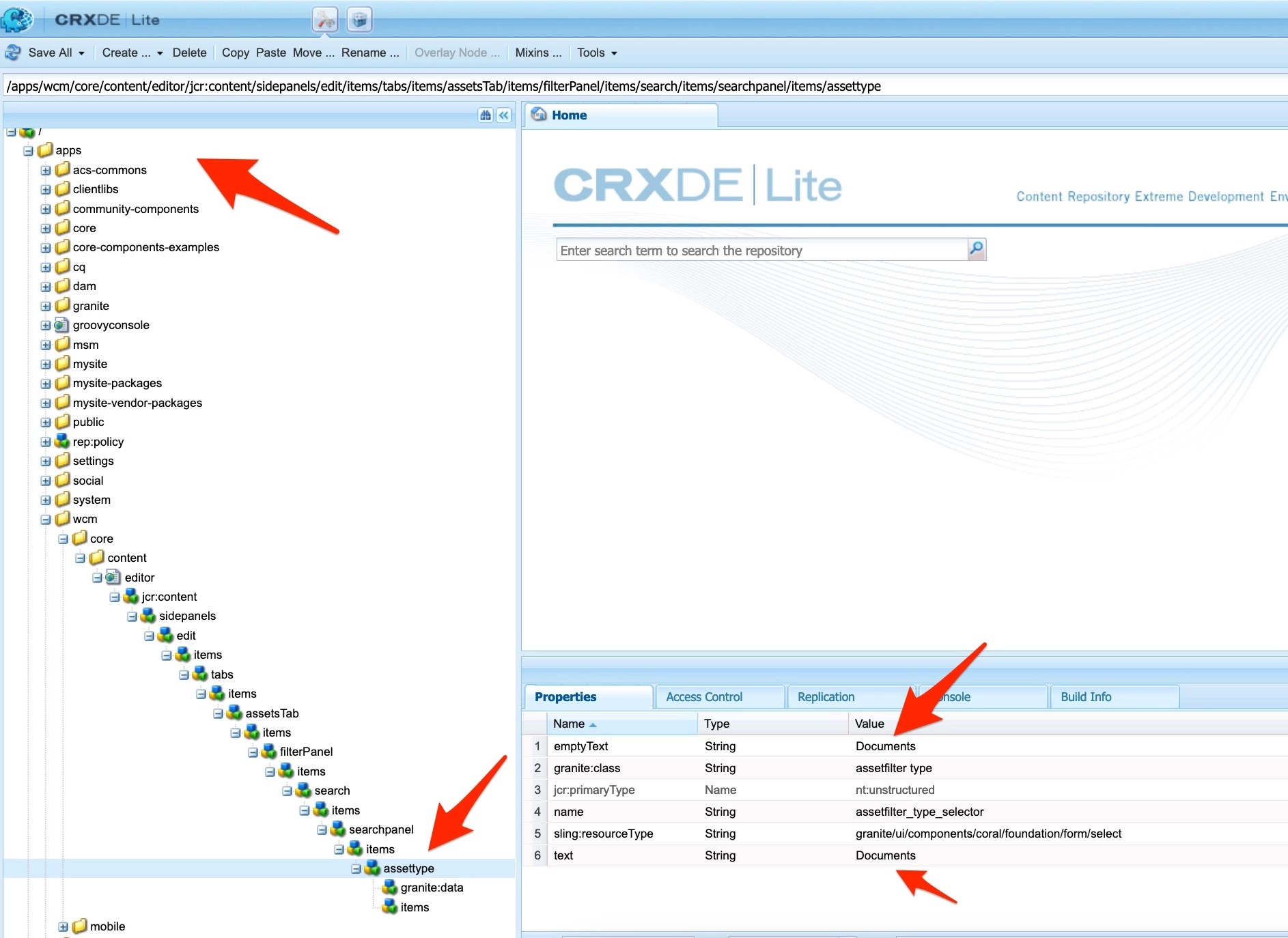
Task: Select the core-components-examples tree node
Action: pyautogui.click(x=146, y=247)
